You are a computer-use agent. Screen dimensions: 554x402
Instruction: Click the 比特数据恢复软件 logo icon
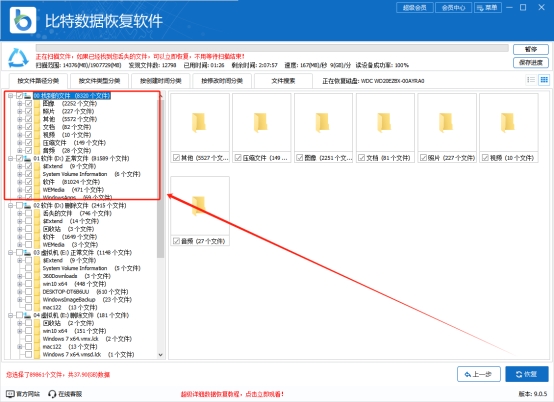coord(23,20)
